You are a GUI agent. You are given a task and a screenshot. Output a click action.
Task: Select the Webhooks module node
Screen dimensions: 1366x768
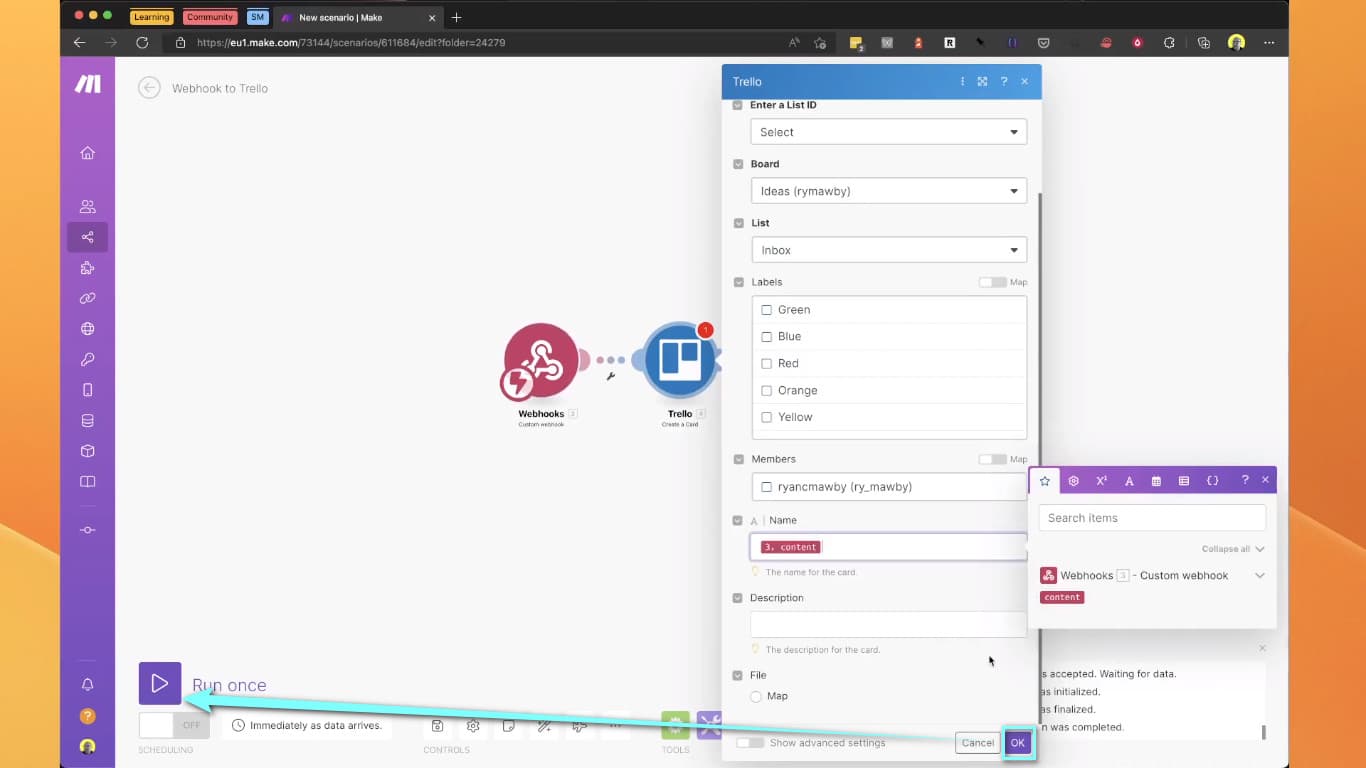coord(541,362)
